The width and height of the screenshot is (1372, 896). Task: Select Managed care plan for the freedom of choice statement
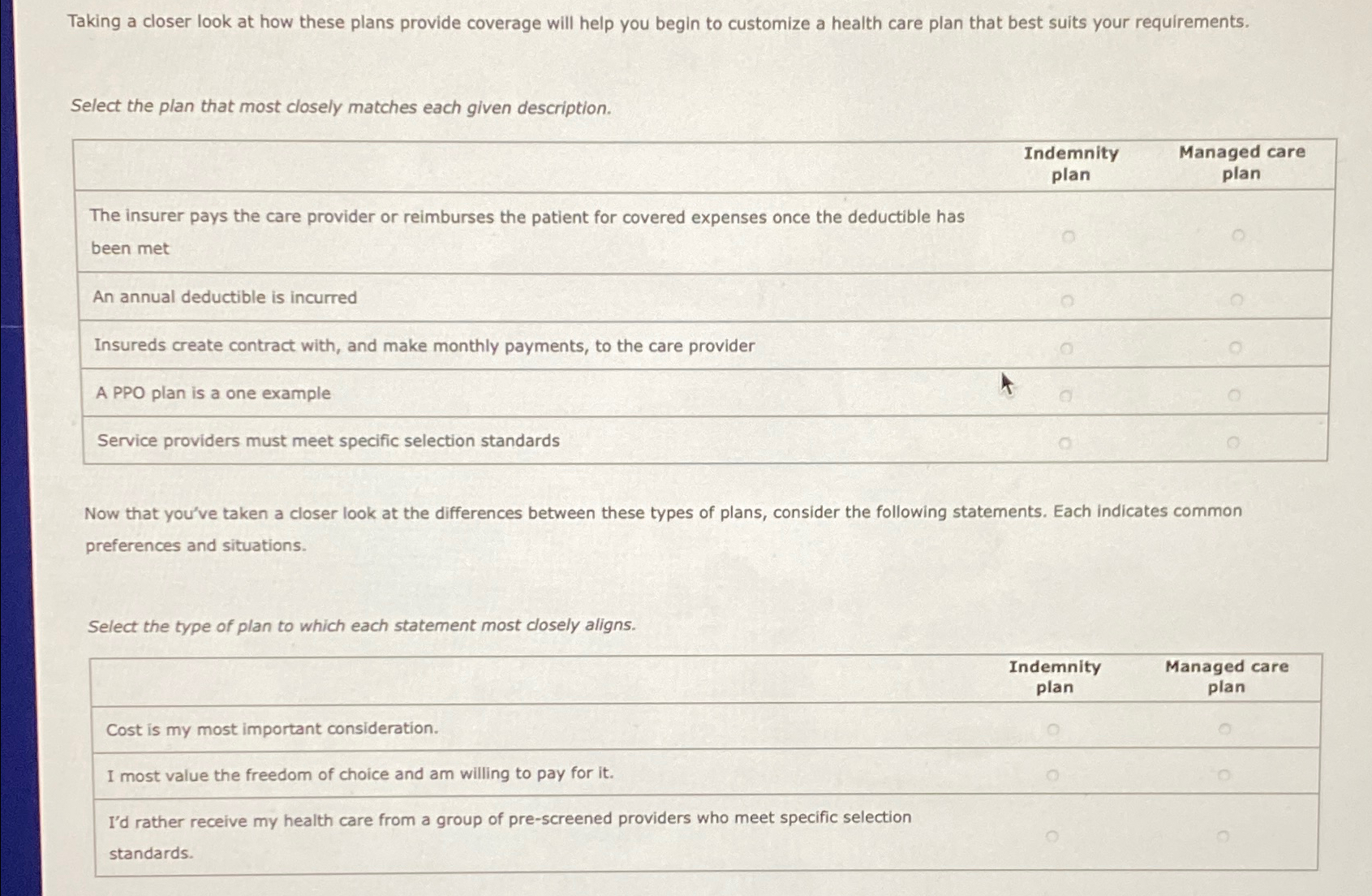(x=1225, y=774)
